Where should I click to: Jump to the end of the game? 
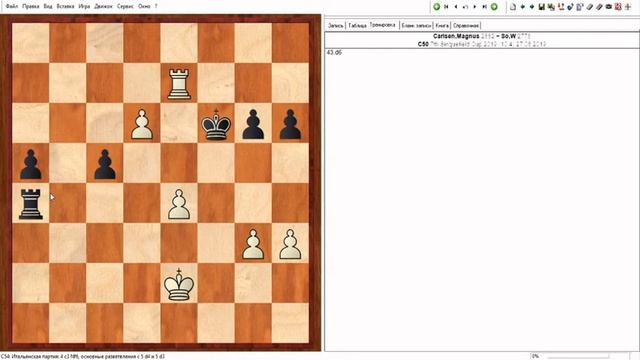tap(484, 7)
